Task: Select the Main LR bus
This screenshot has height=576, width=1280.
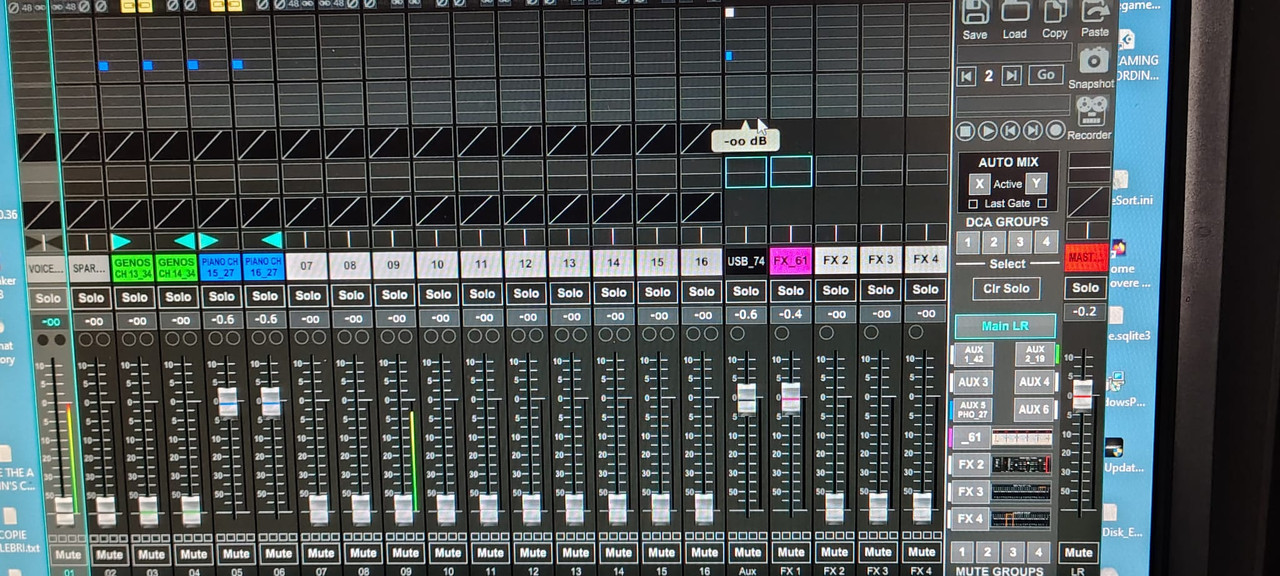Action: coord(1005,326)
